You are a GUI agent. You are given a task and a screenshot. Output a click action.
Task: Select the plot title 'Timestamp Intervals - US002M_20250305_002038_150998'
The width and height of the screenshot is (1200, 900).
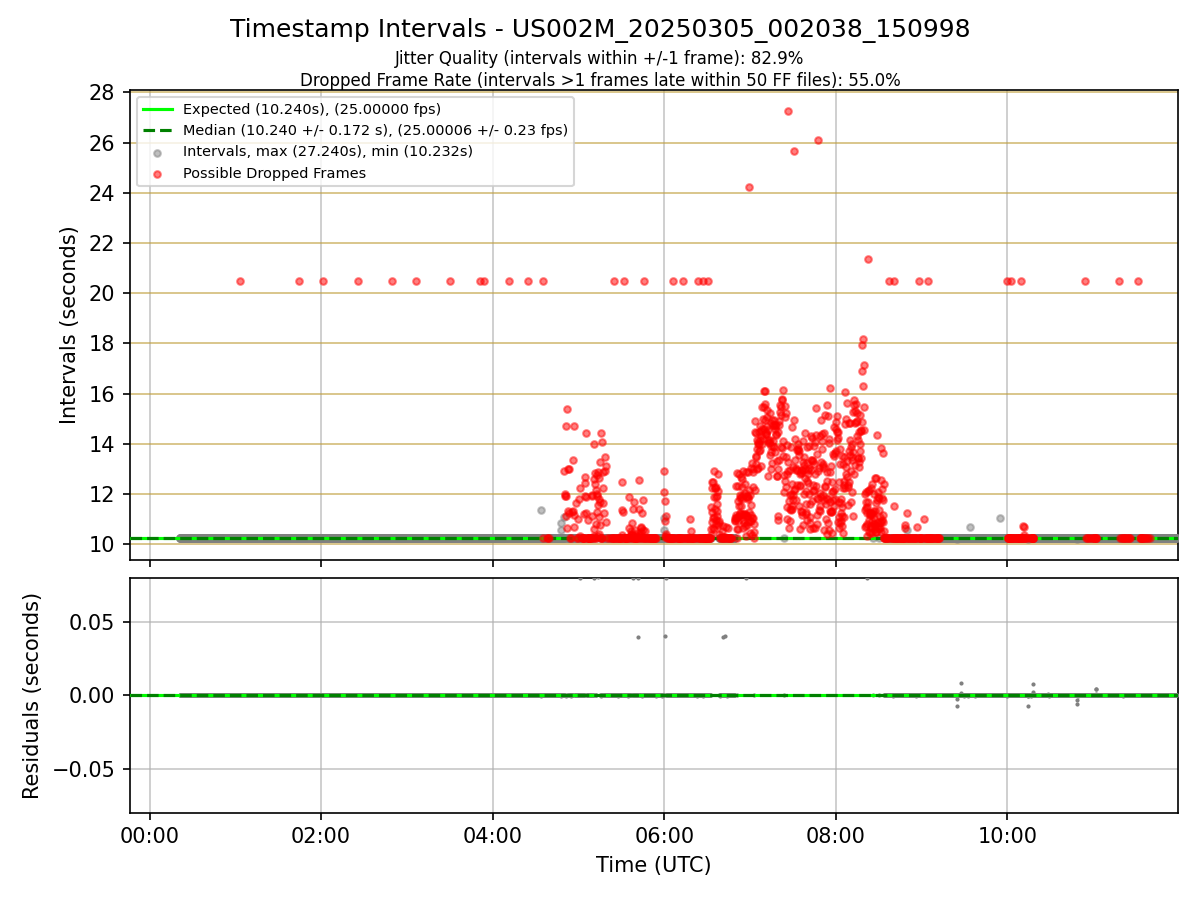tap(600, 29)
